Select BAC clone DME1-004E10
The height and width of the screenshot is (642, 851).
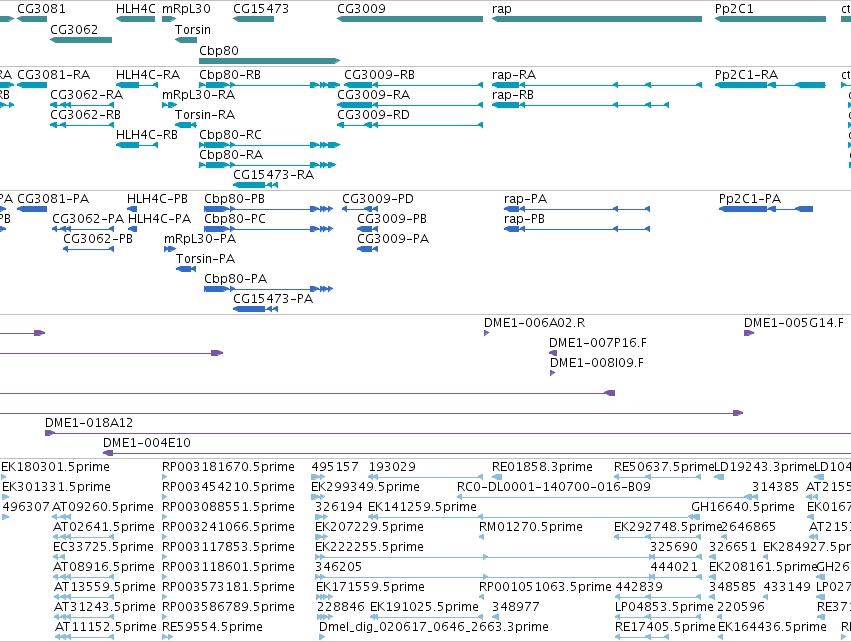click(147, 443)
